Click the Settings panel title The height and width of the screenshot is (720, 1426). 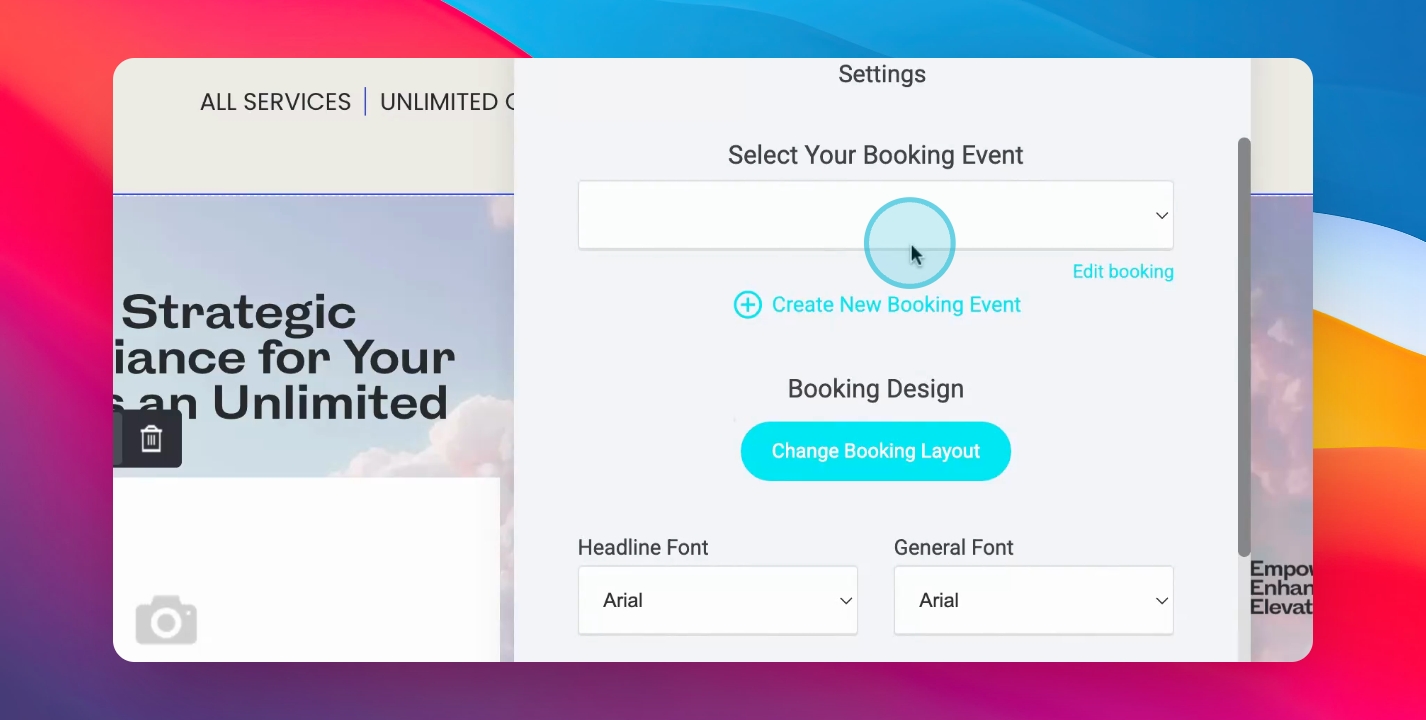[882, 74]
